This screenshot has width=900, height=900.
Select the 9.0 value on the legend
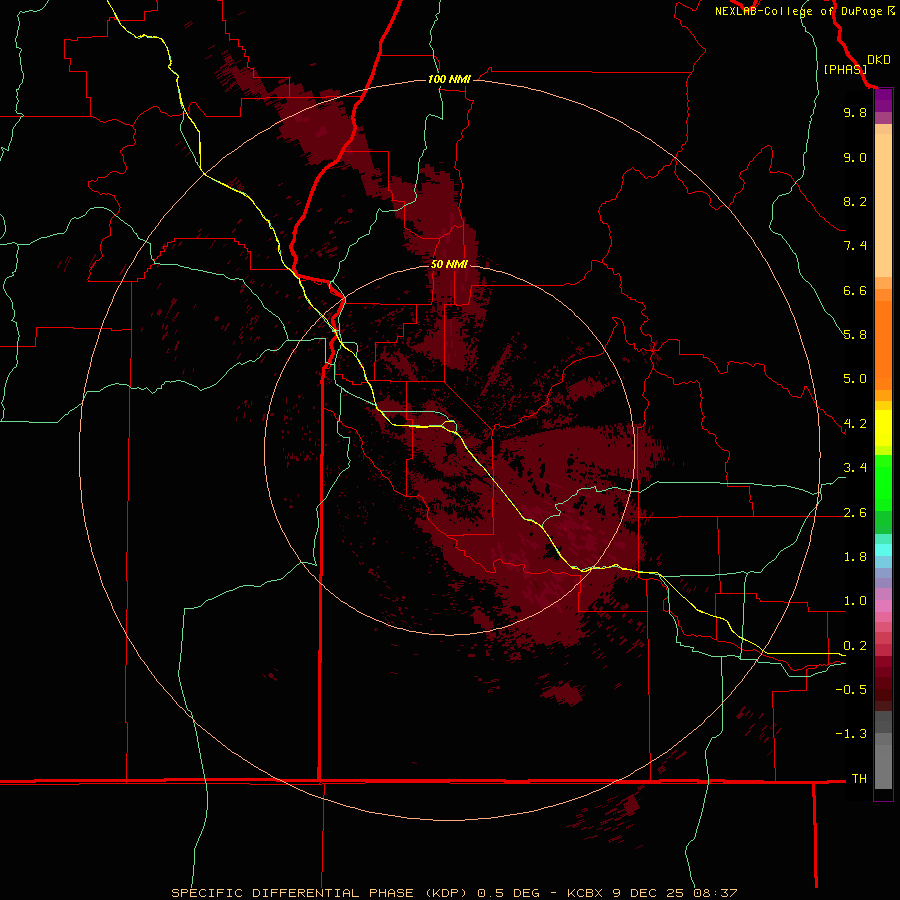(x=855, y=157)
